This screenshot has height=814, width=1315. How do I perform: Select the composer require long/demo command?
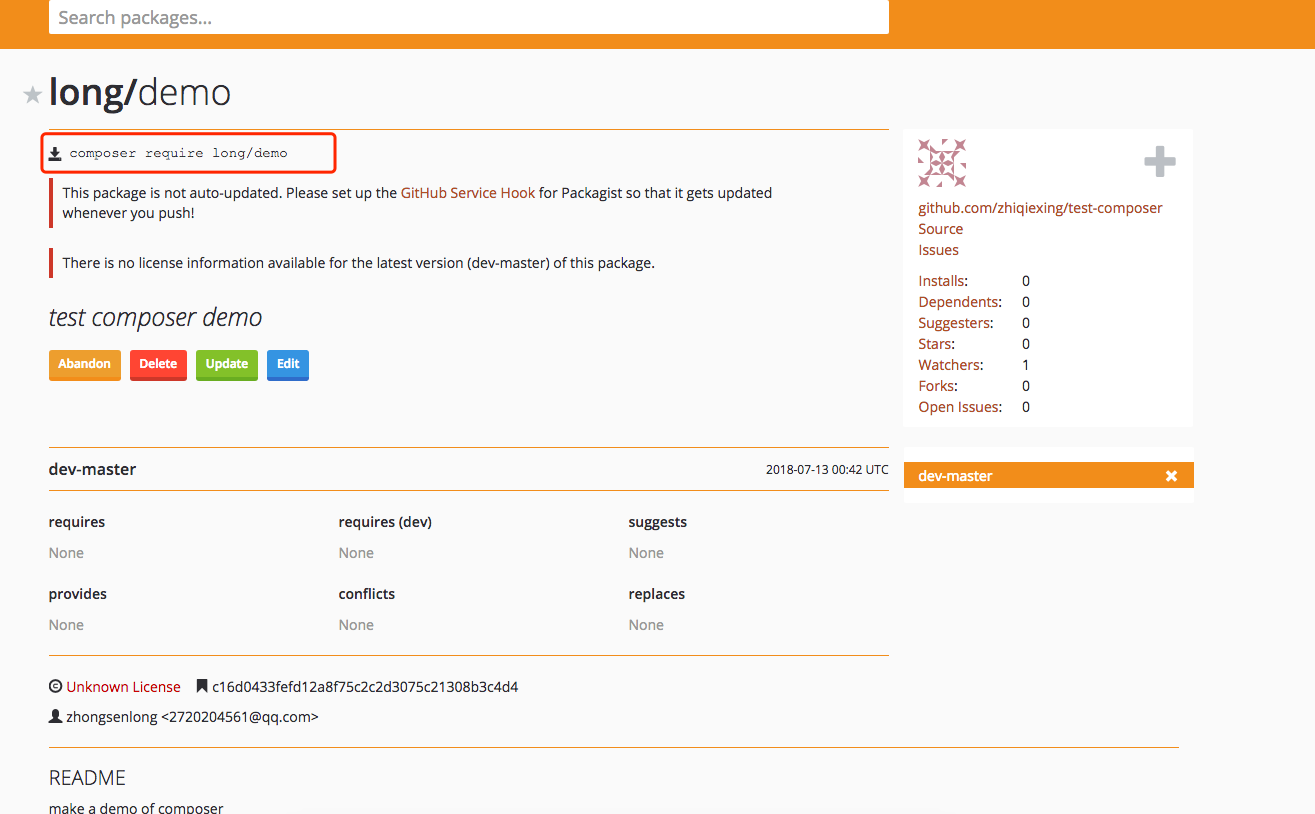click(178, 153)
